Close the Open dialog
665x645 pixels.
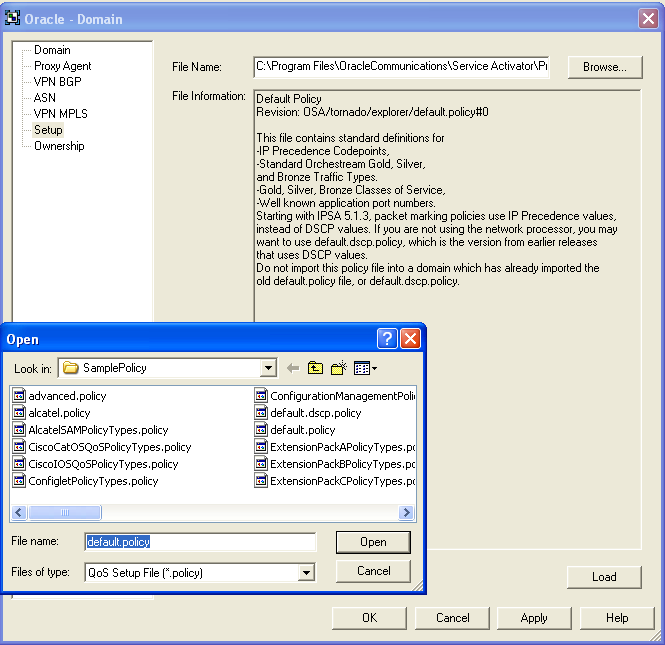click(x=410, y=338)
